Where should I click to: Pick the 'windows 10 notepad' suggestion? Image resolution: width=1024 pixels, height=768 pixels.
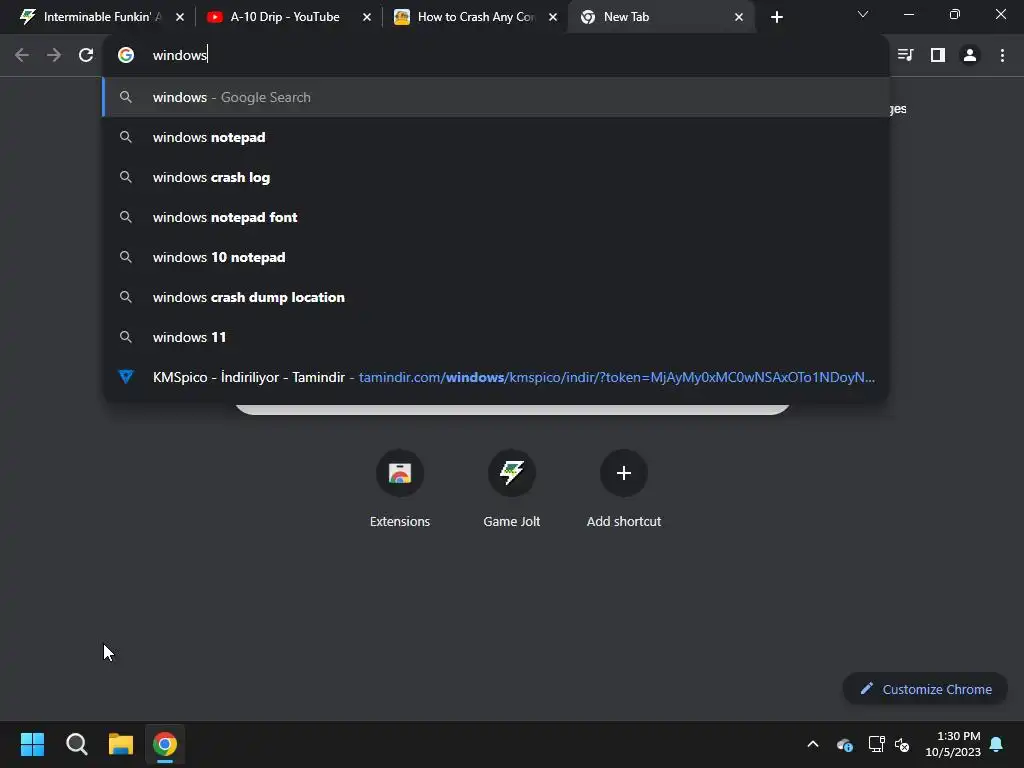click(496, 257)
